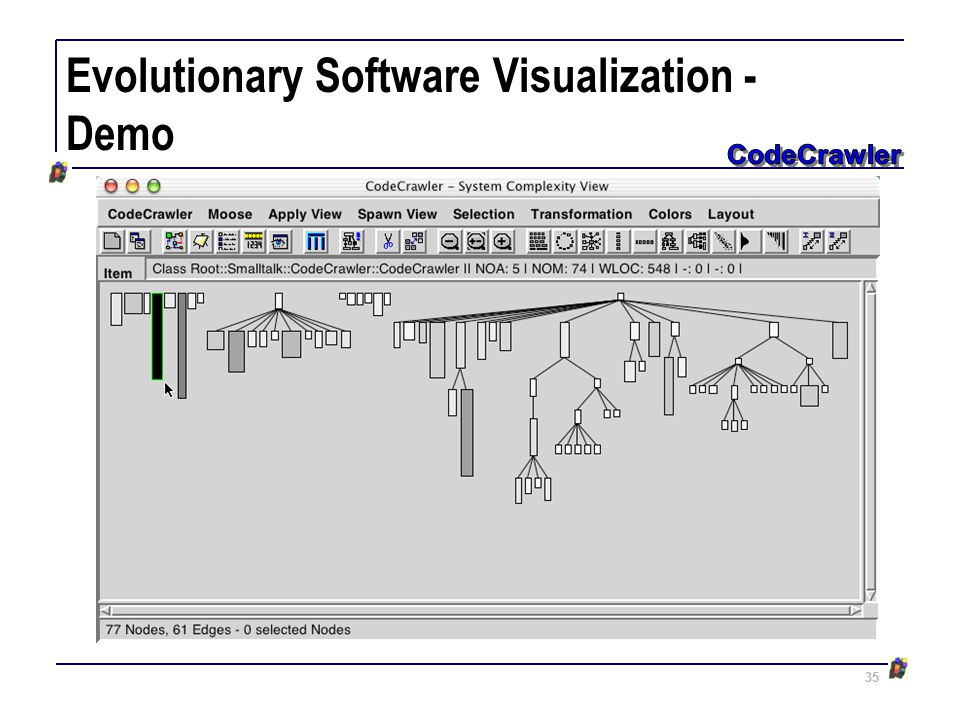Open the Transformation menu

(582, 214)
